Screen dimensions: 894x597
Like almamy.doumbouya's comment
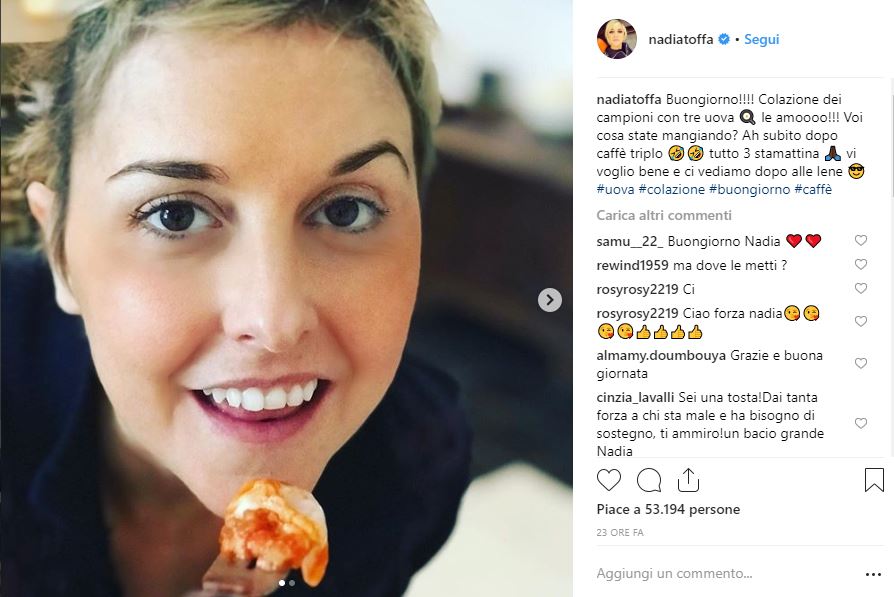[860, 364]
